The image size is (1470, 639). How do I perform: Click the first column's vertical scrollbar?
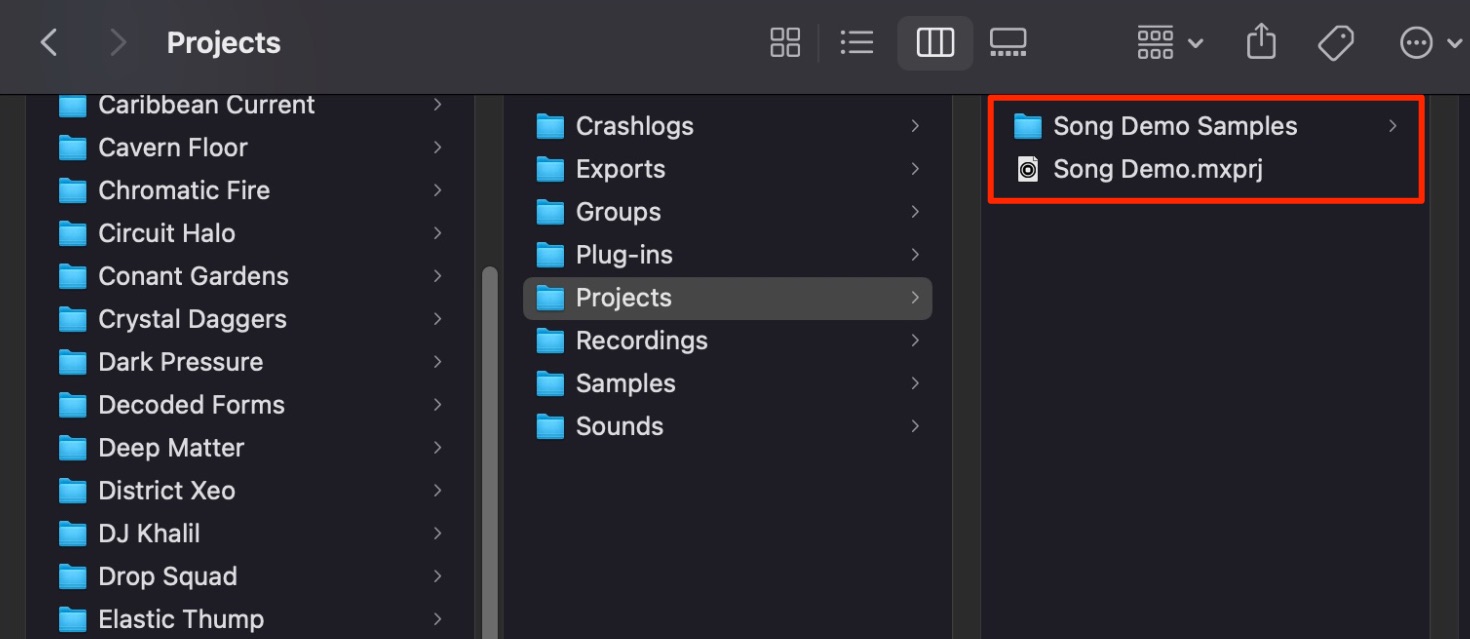[489, 452]
